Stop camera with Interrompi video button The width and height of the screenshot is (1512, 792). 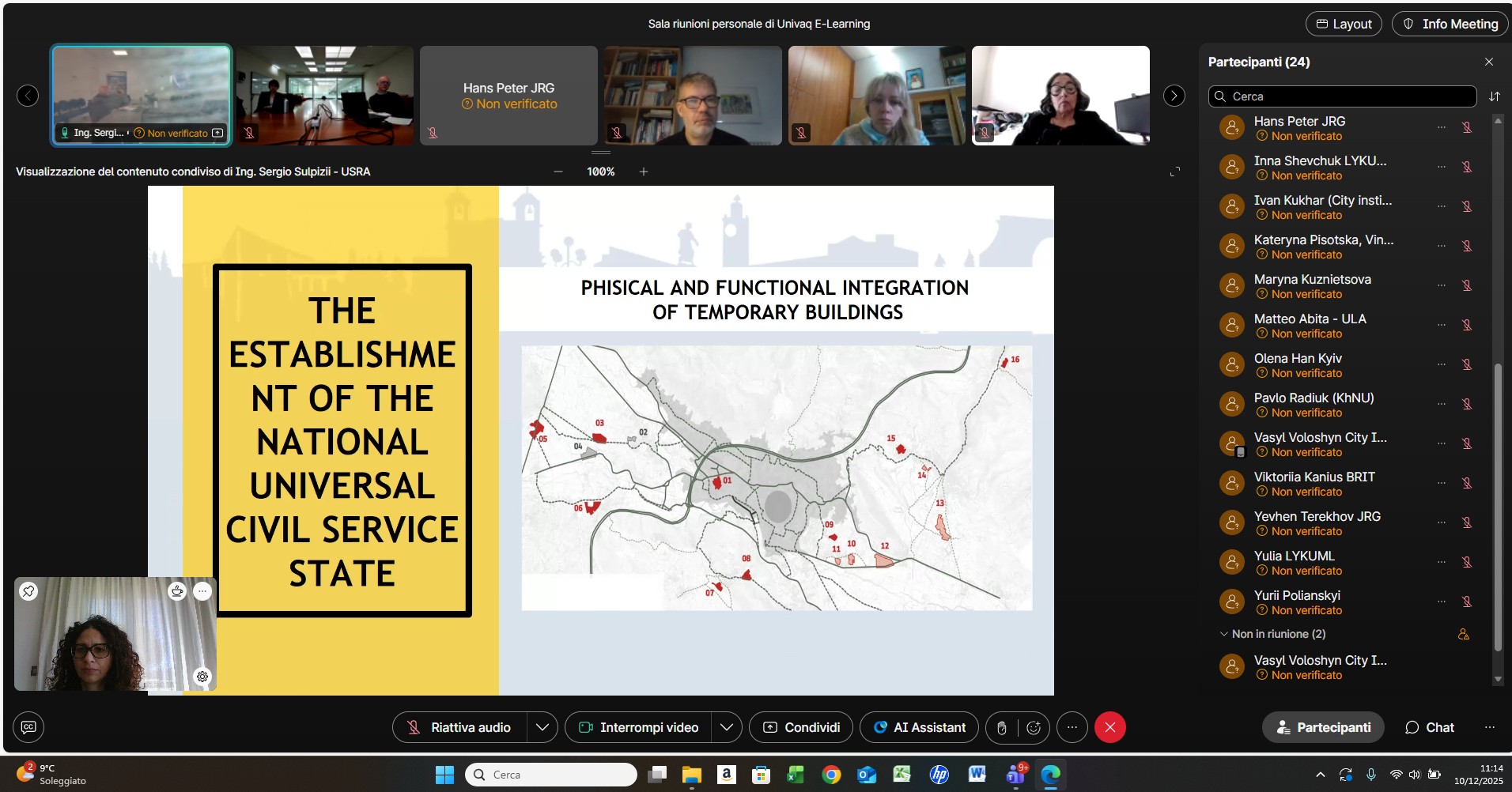tap(638, 727)
